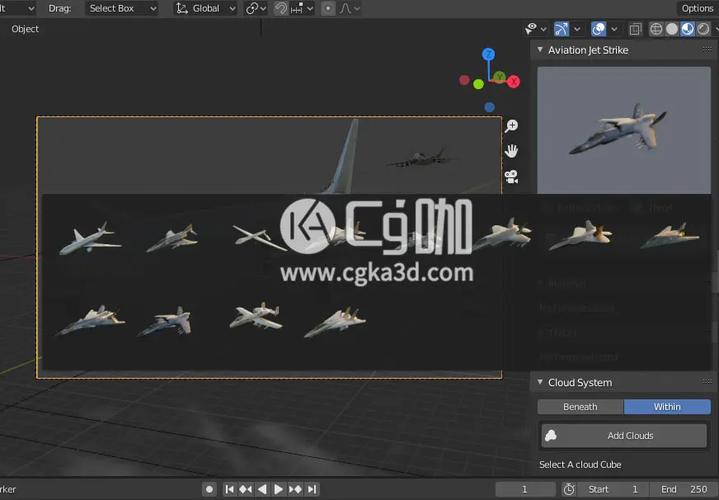Click the pan hand navigation icon
The image size is (719, 500).
[511, 150]
